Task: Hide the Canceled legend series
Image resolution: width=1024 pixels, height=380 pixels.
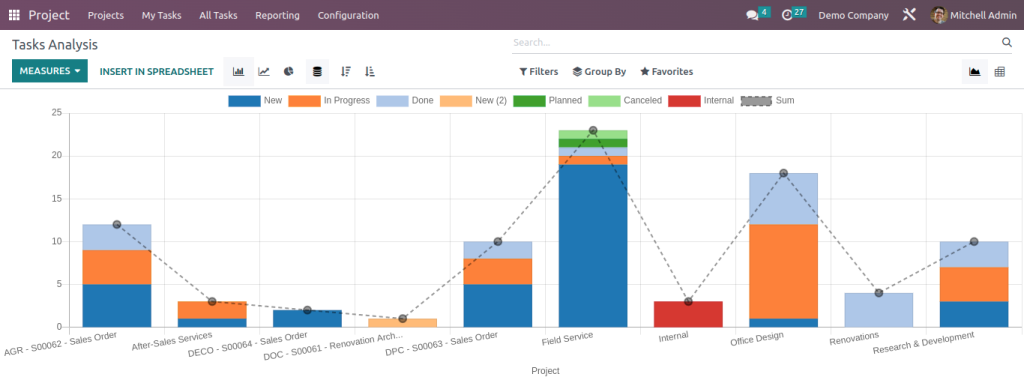Action: 625,101
